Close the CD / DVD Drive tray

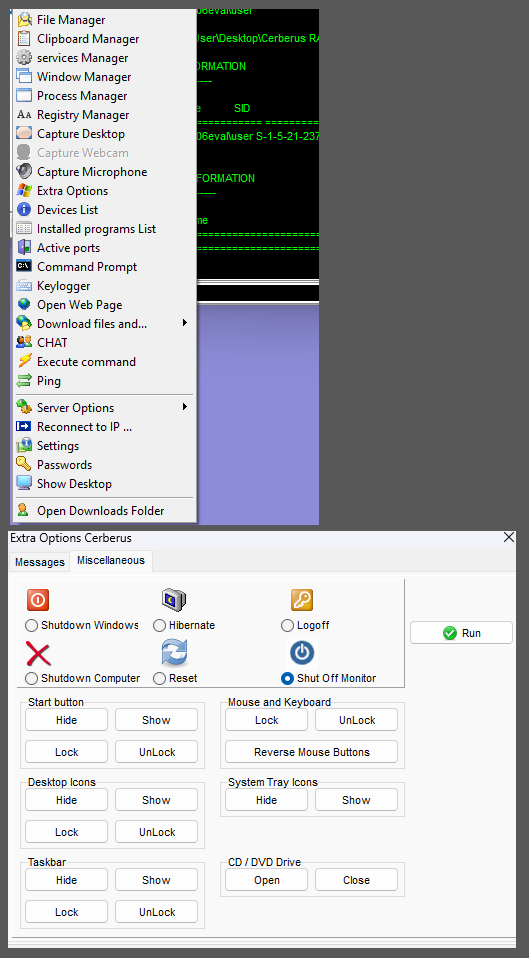[x=356, y=880]
